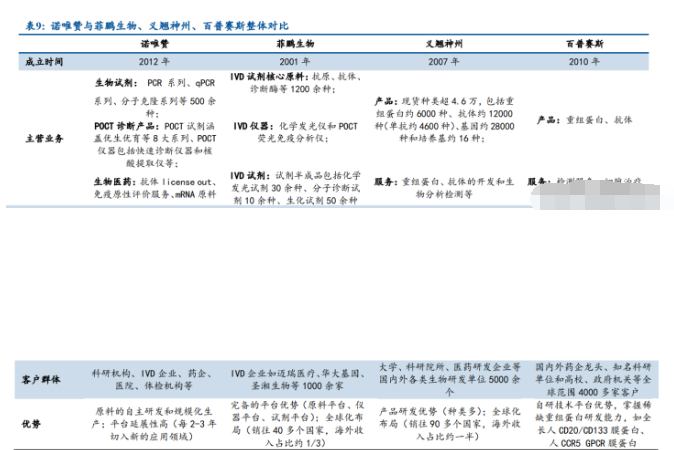Screen dimensions: 674x450
Task: Select the 诺唯赞 column header
Action: pyautogui.click(x=154, y=43)
